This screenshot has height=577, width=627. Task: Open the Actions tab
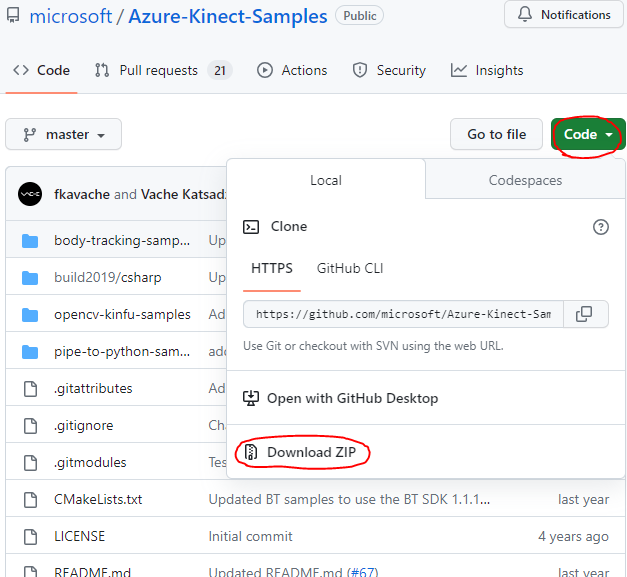click(x=292, y=70)
